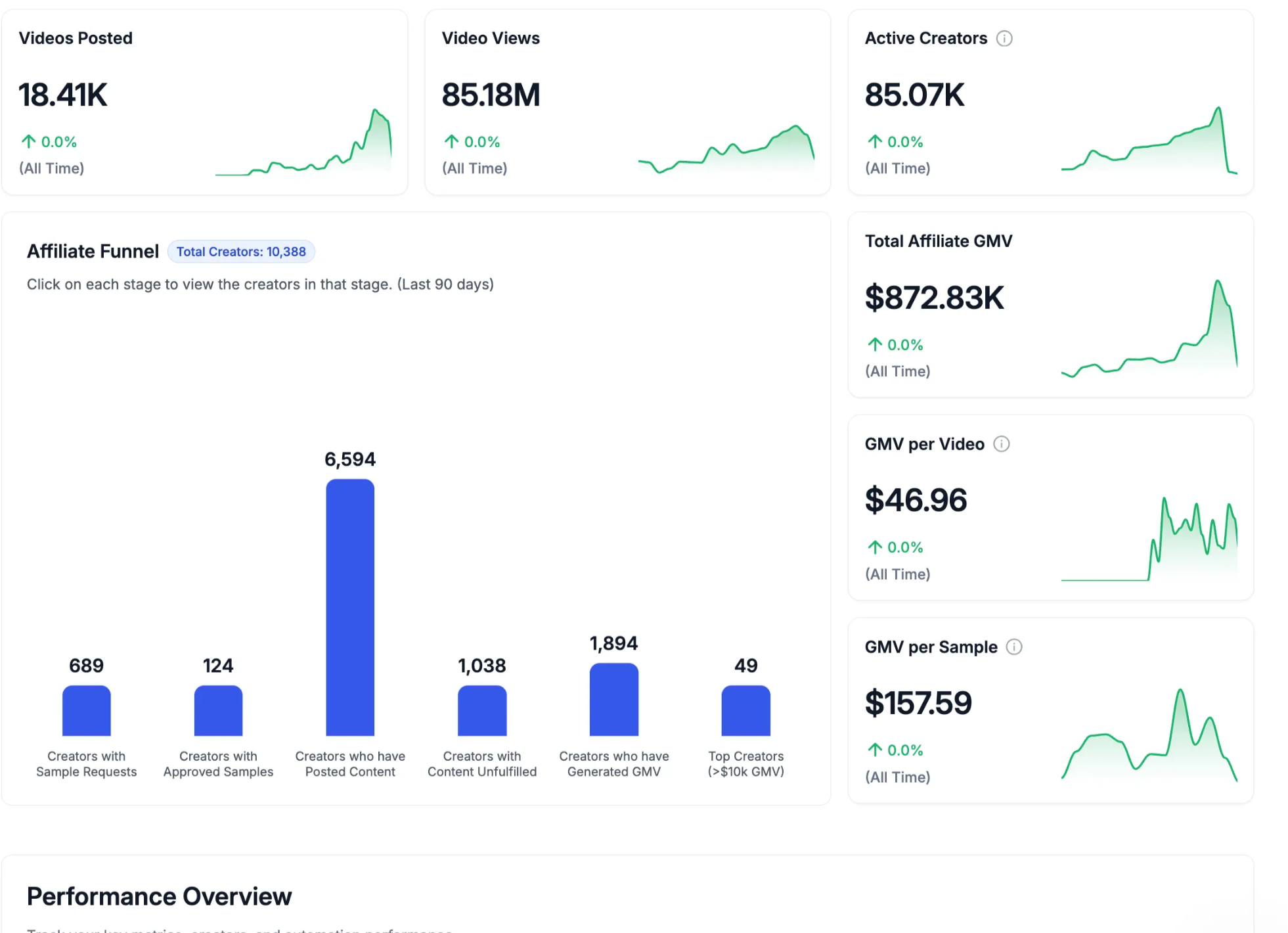This screenshot has height=933, width=1288.
Task: Select the Creators with Approved Samples bar
Action: (x=218, y=711)
